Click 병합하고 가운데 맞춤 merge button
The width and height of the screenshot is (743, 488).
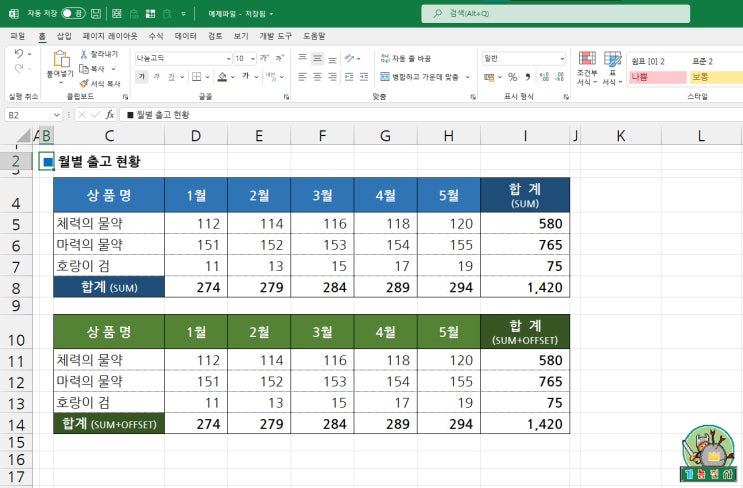click(420, 77)
